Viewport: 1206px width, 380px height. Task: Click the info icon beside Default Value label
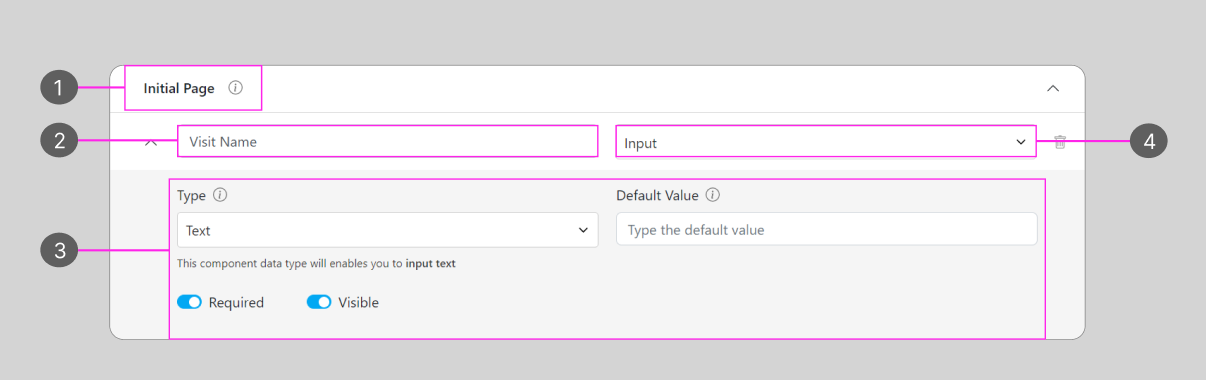tap(713, 195)
